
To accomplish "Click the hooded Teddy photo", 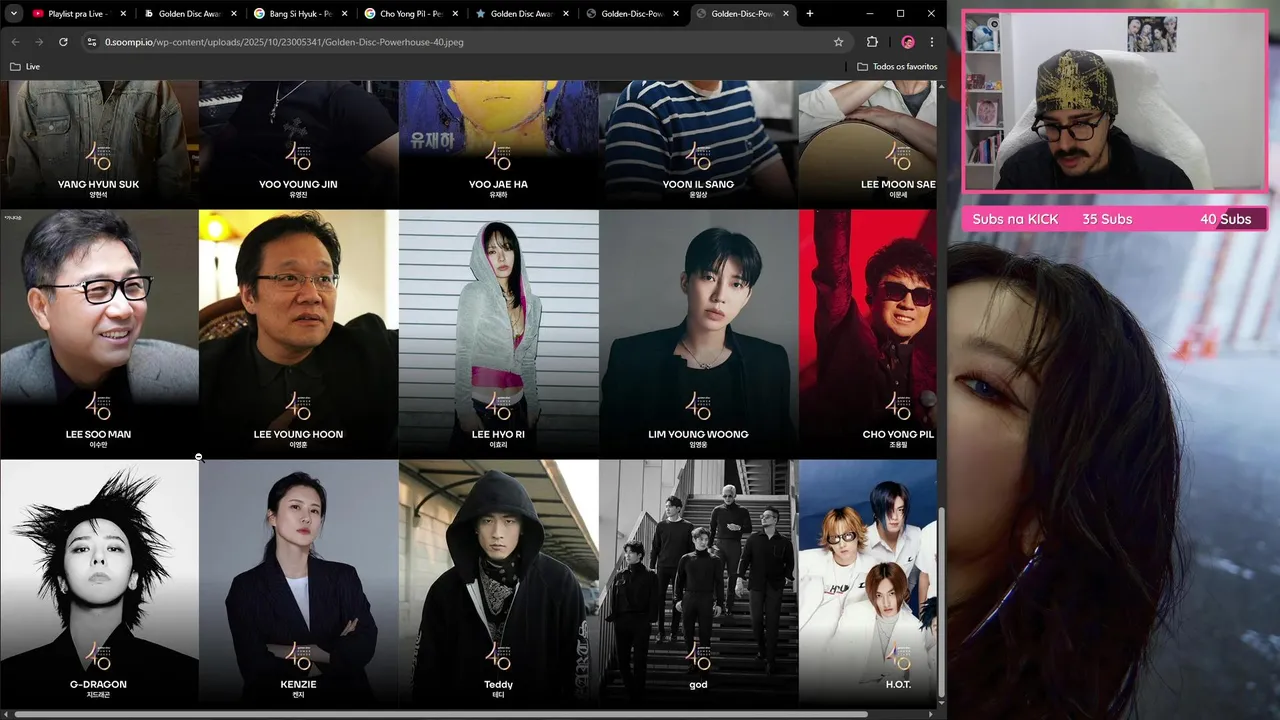I will click(498, 583).
